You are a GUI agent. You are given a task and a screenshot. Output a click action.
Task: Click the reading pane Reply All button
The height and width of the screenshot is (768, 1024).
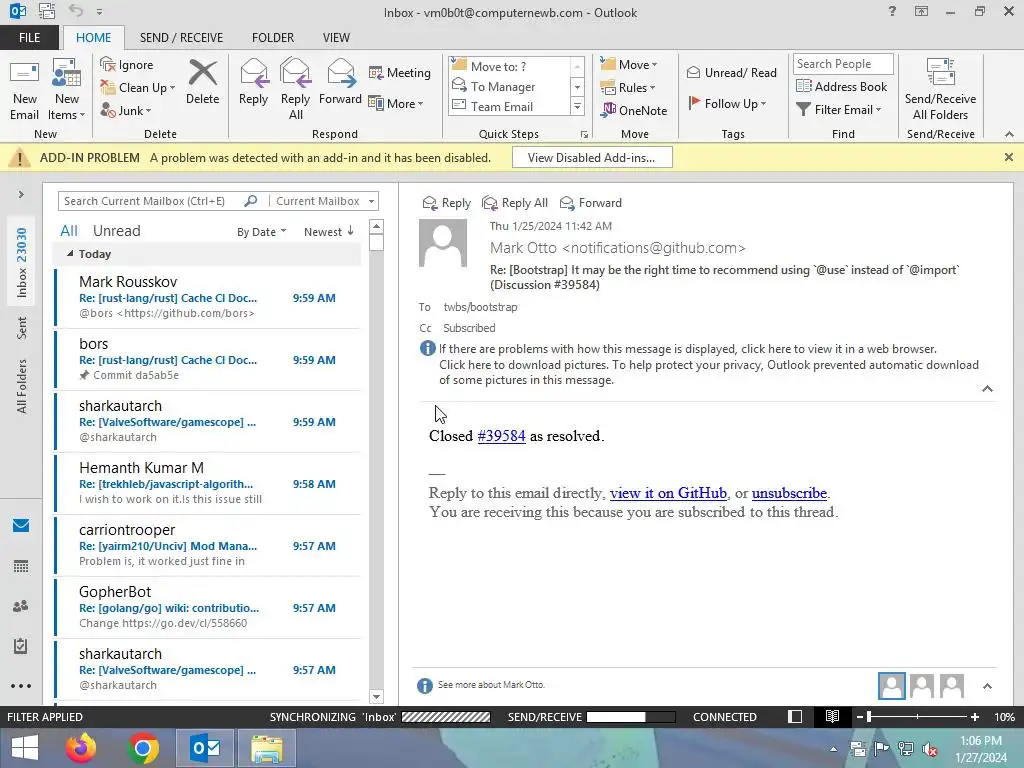(x=515, y=203)
